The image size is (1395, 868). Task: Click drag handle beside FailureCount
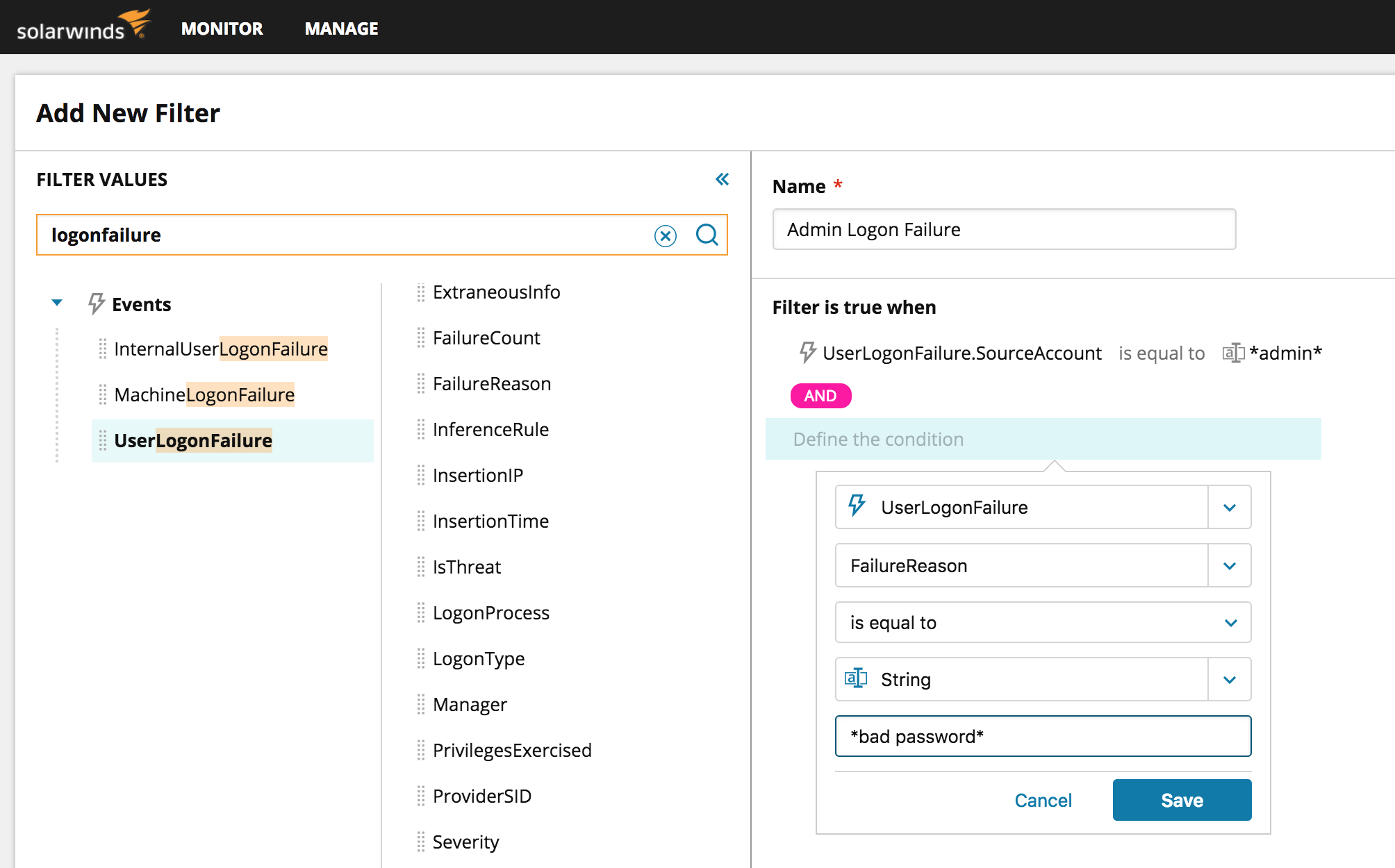click(x=421, y=338)
